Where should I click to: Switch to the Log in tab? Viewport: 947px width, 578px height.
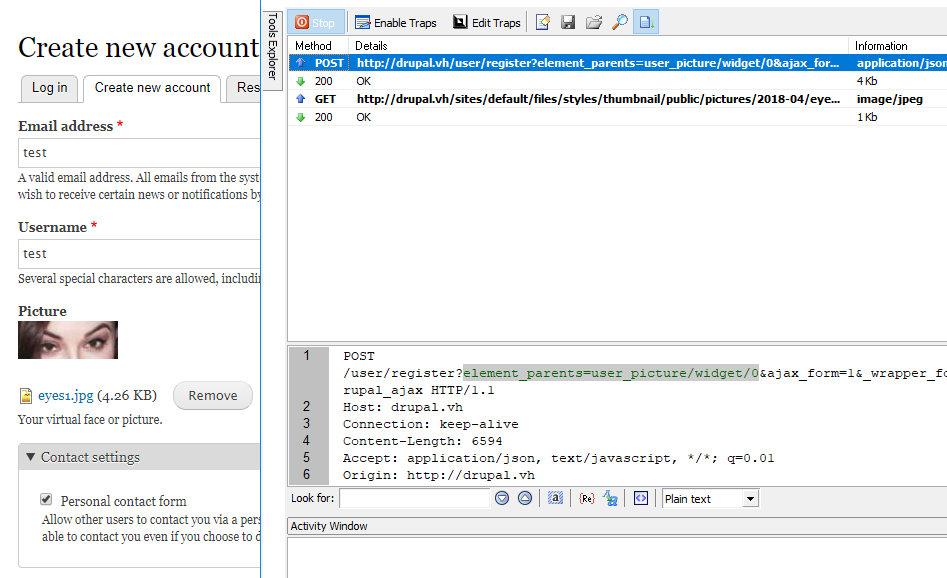tap(50, 88)
